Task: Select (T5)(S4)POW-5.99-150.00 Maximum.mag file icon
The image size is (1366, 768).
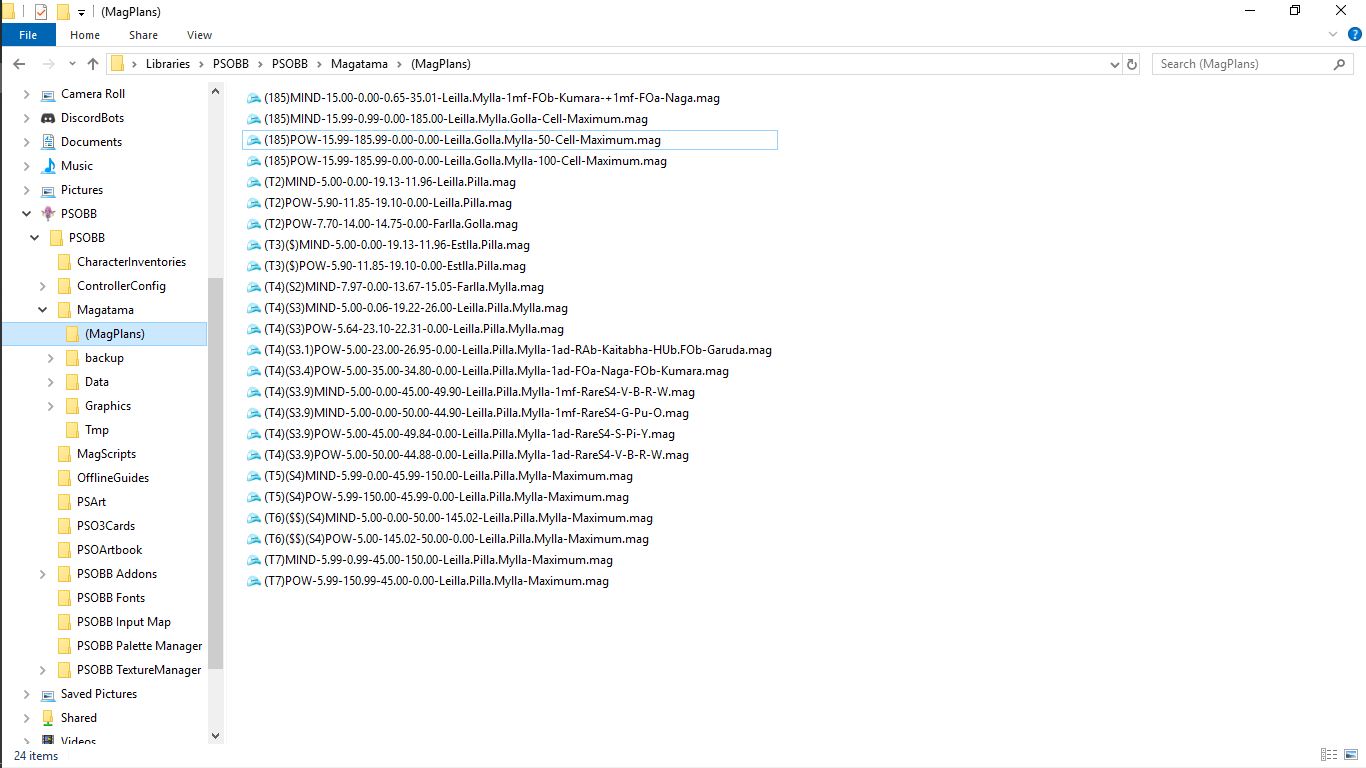Action: click(253, 497)
